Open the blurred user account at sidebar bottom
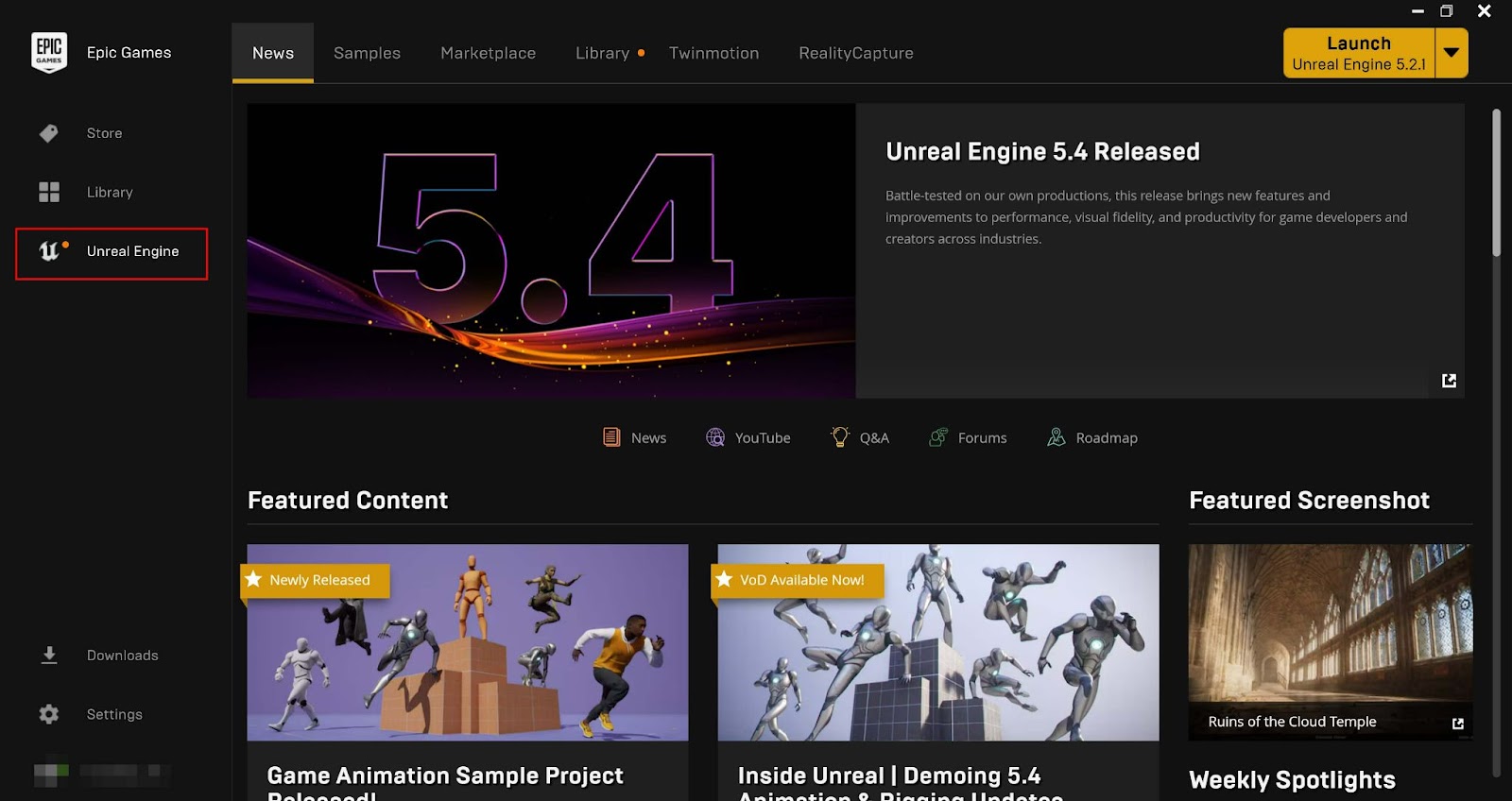 (102, 775)
